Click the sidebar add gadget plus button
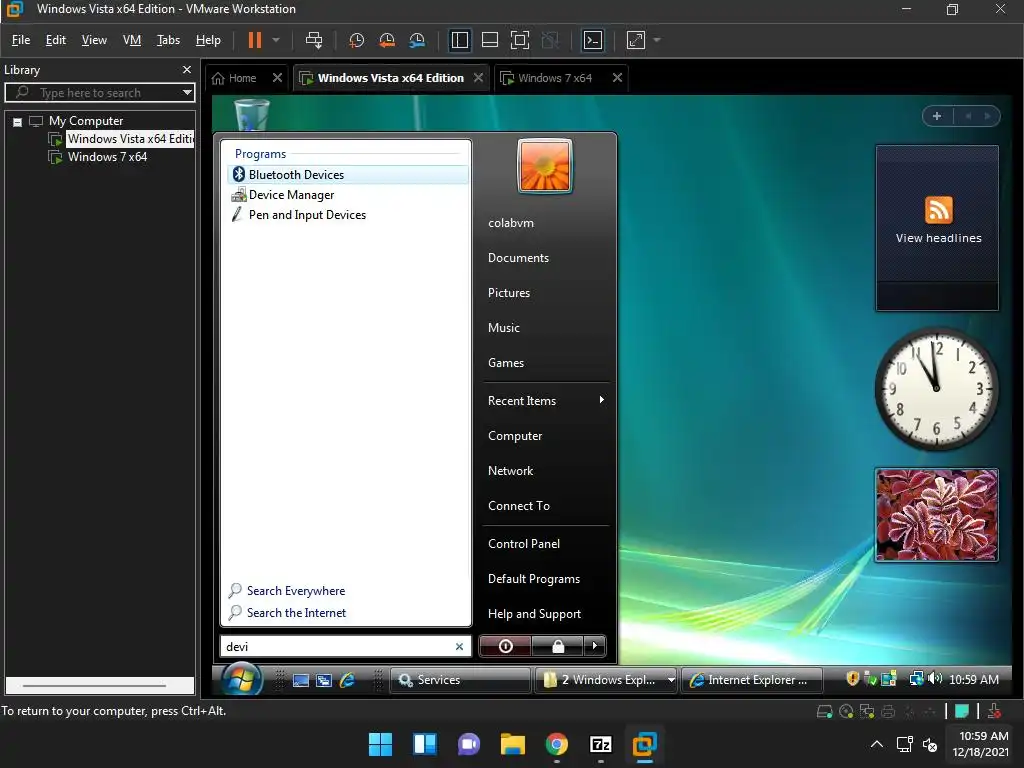The height and width of the screenshot is (768, 1024). [x=937, y=116]
